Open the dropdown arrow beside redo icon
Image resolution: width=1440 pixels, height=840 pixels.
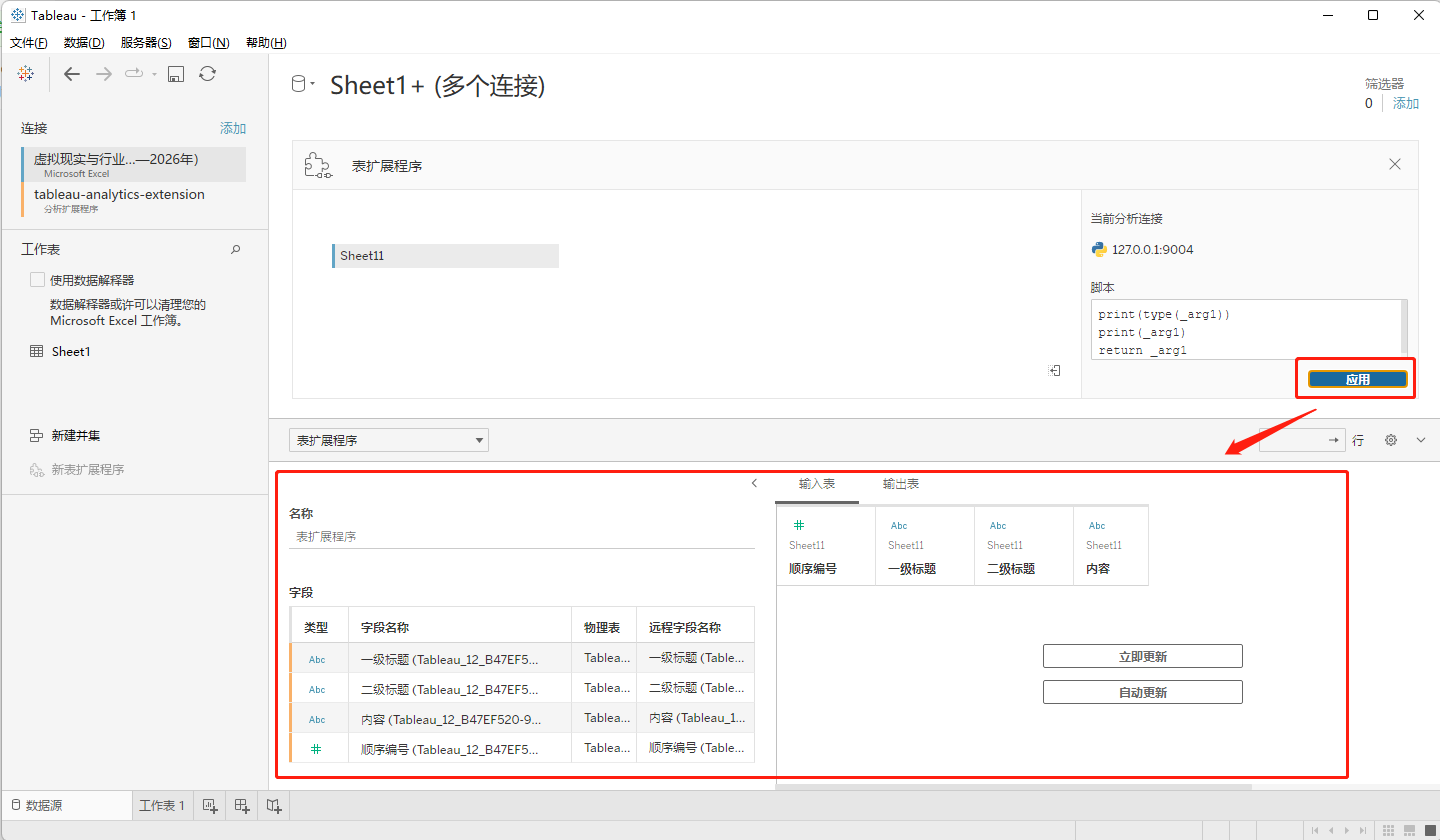click(x=154, y=74)
